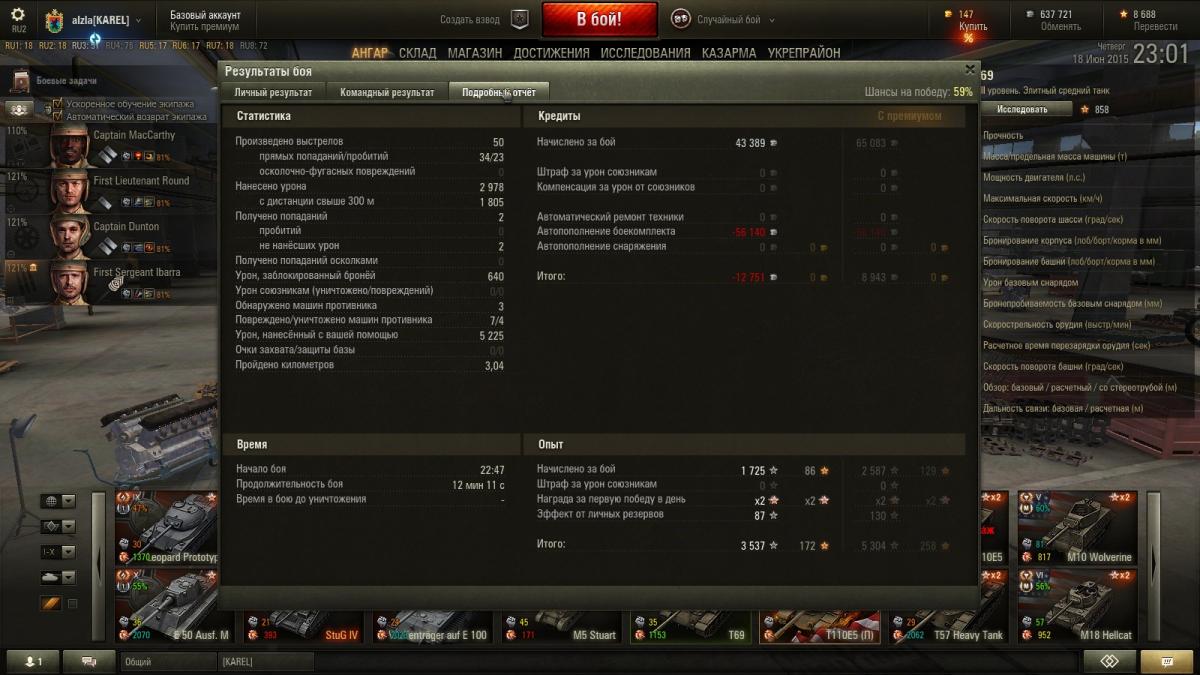This screenshot has width=1200, height=675.
Task: Click the Боевые задачи icon
Action: pos(20,80)
